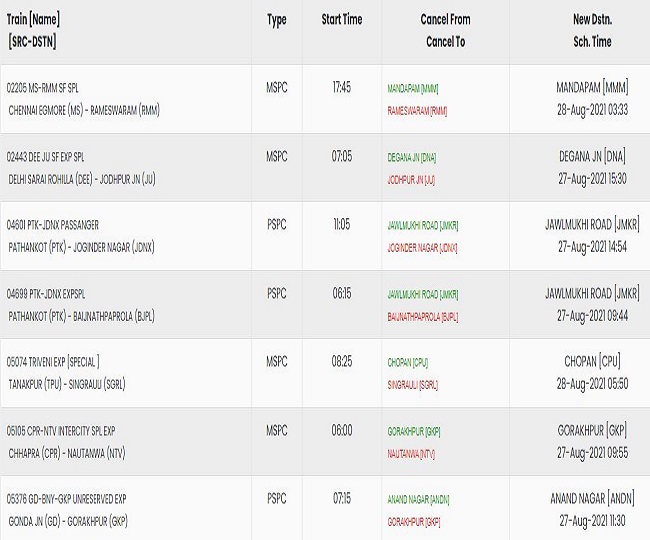Click green DEGANA JN [DNA] station
The image size is (650, 540).
[x=412, y=157]
